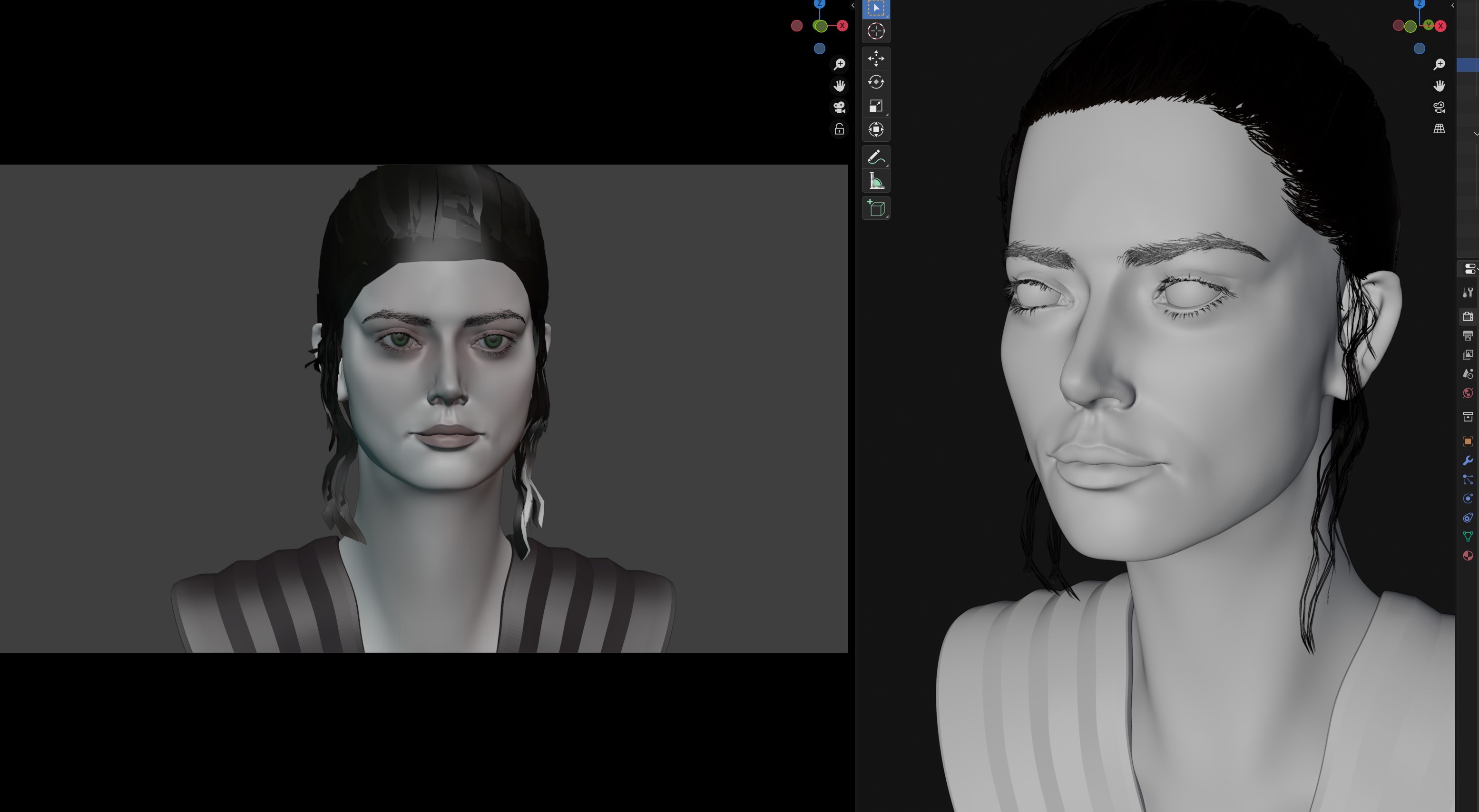Open the Properties editor type dropdown

tap(1470, 268)
